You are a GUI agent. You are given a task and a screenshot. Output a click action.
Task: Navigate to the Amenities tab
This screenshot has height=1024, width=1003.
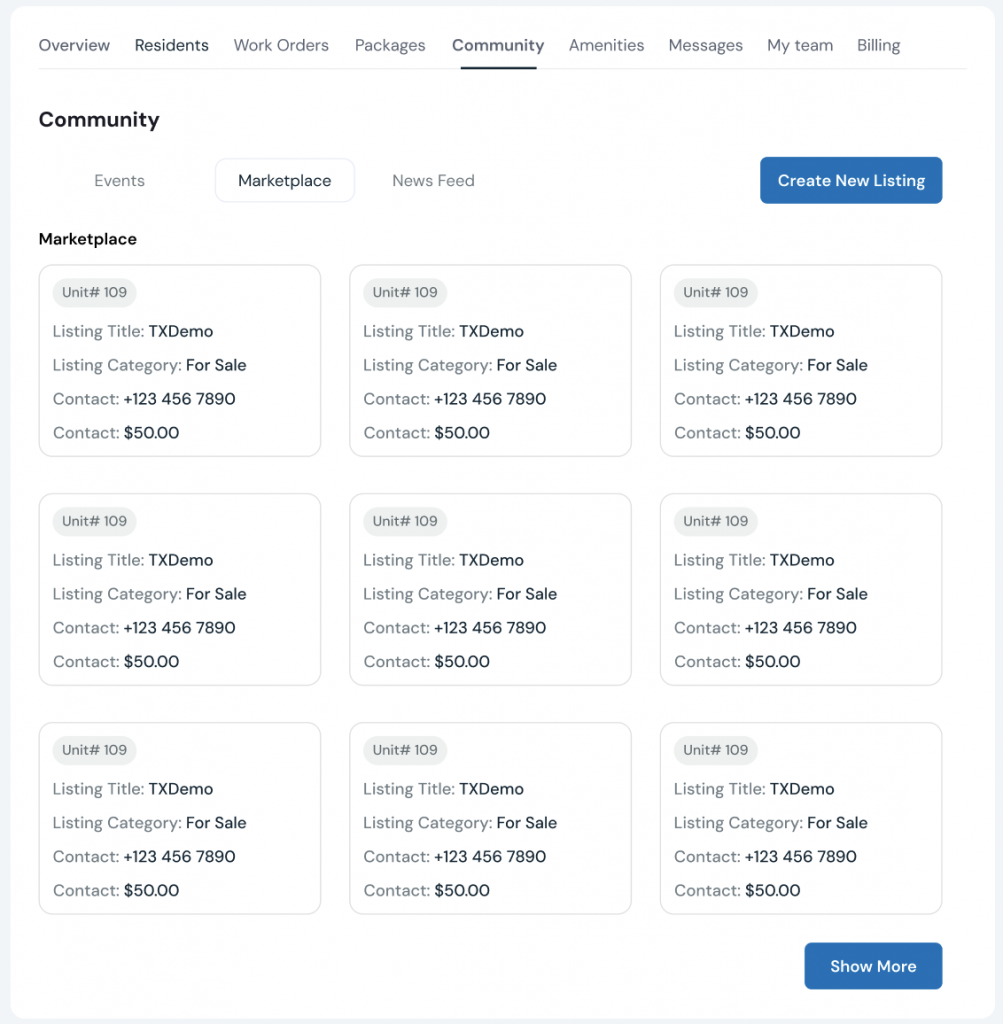pos(606,45)
